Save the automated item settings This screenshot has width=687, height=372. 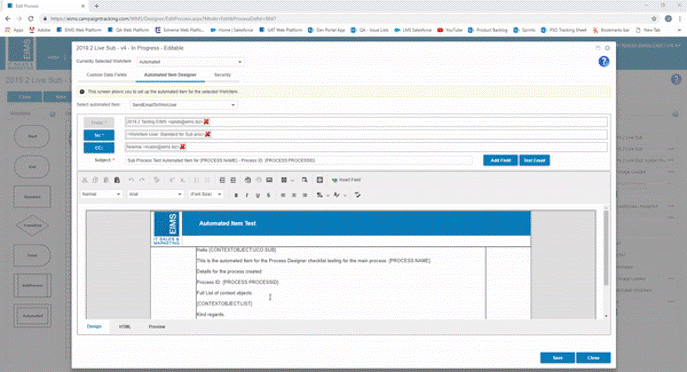coord(557,358)
